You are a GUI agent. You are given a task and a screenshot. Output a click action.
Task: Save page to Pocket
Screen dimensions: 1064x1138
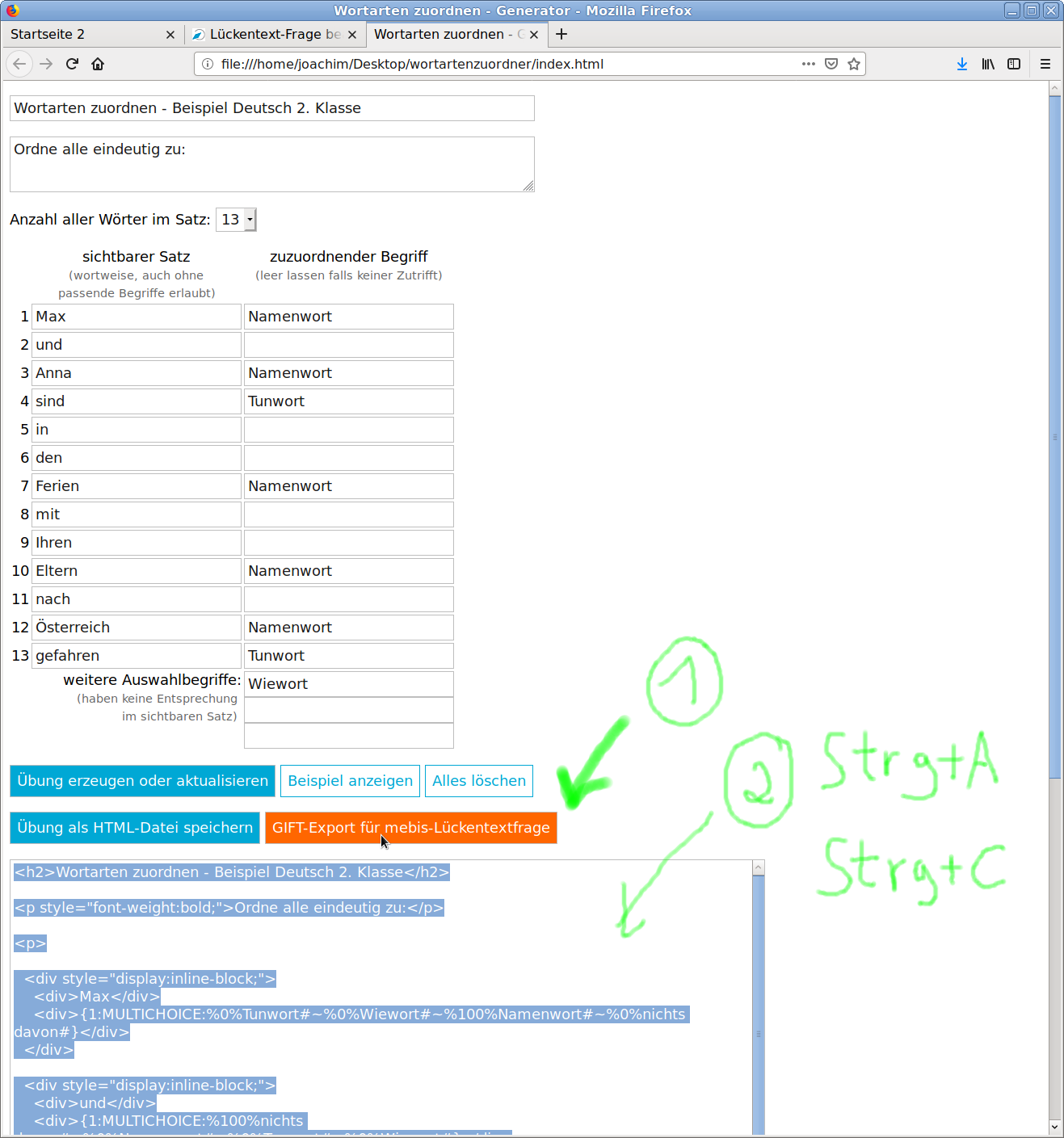click(x=831, y=64)
